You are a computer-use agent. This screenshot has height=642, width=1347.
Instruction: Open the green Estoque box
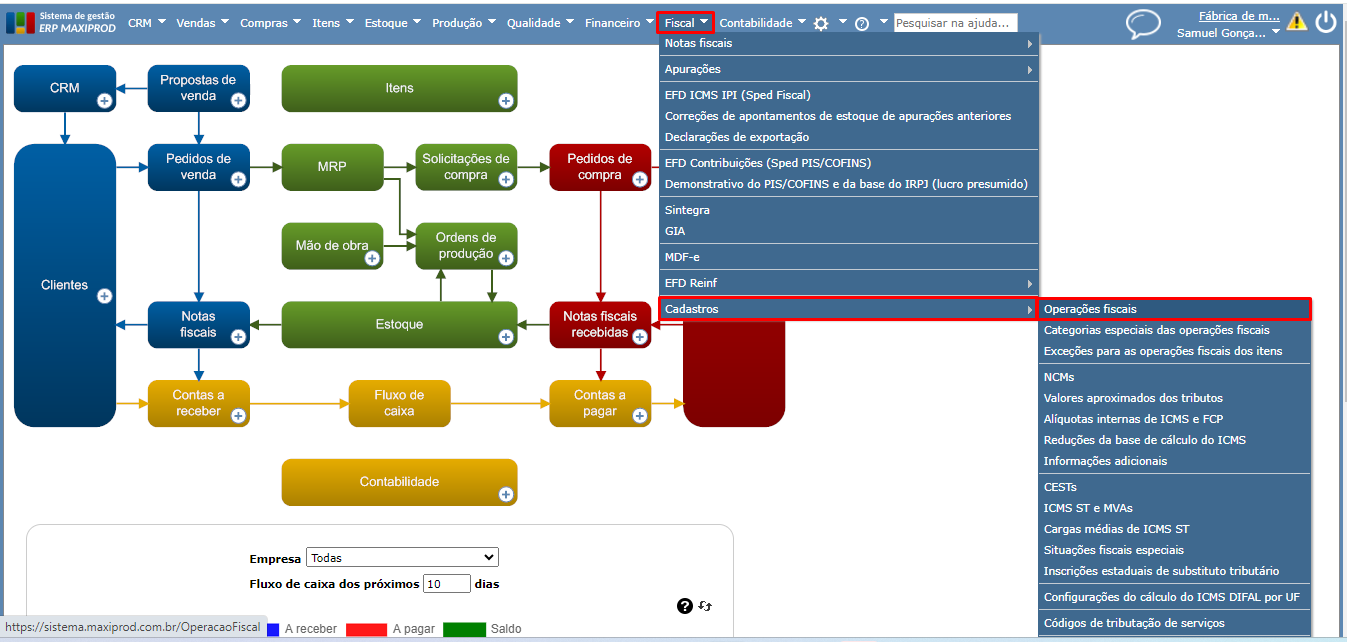[399, 324]
